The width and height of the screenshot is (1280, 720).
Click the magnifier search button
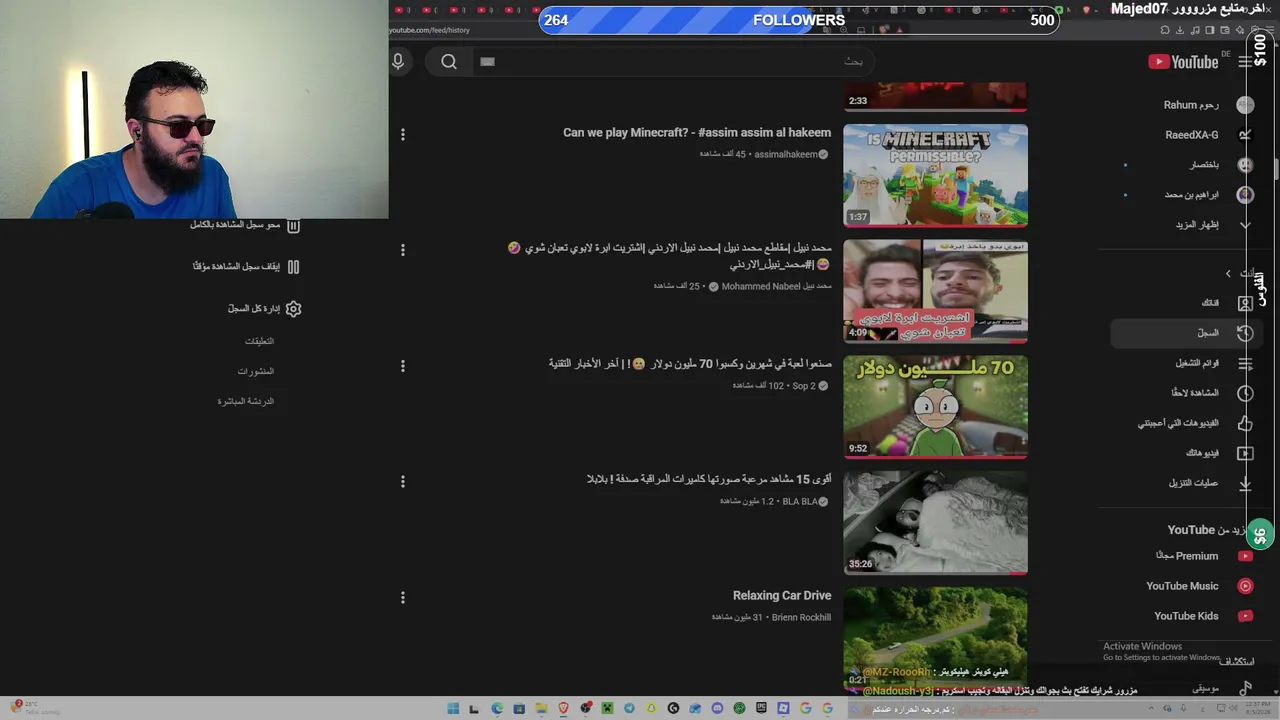449,62
